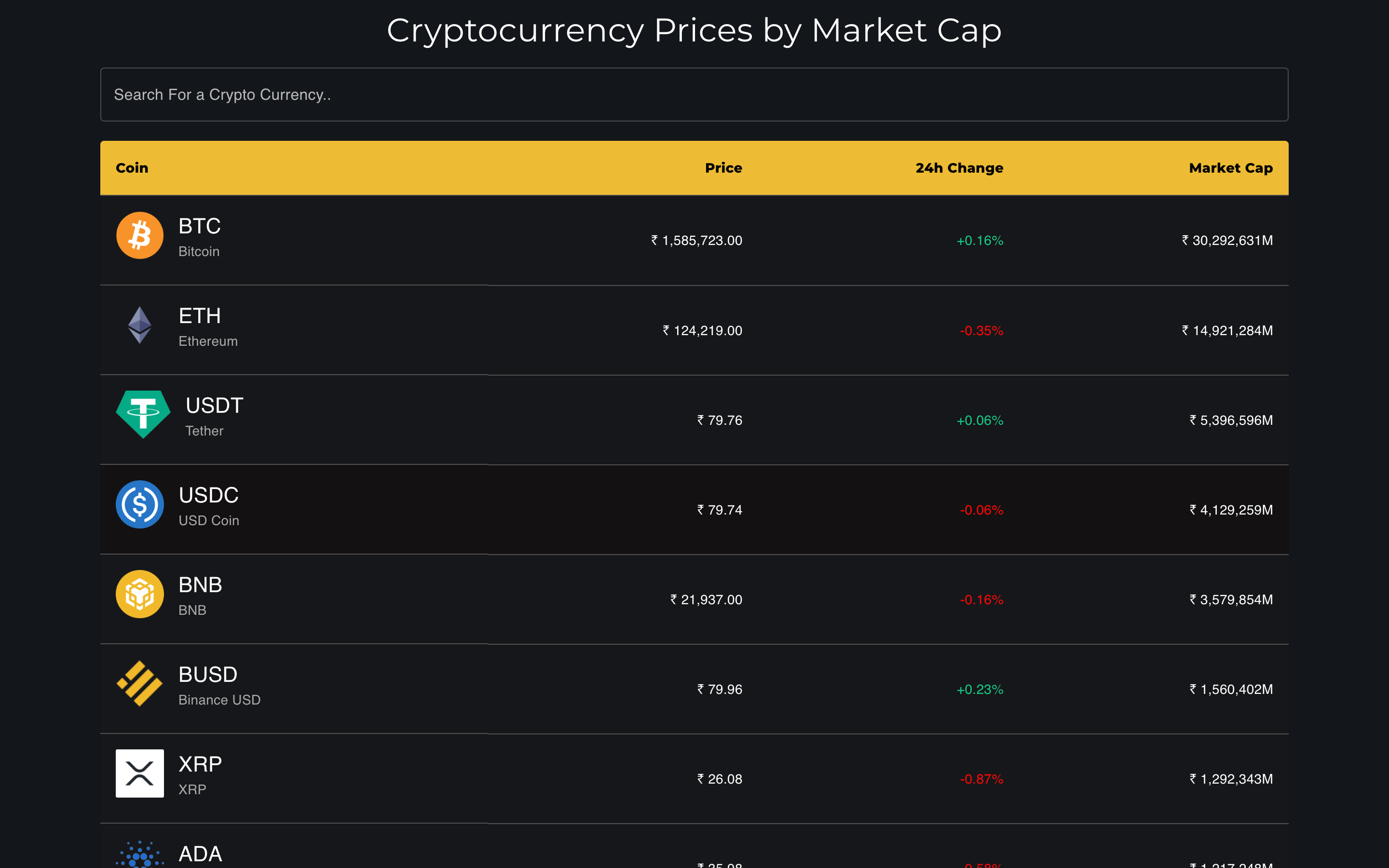Viewport: 1389px width, 868px height.
Task: Click the XRP logo icon
Action: click(x=139, y=773)
